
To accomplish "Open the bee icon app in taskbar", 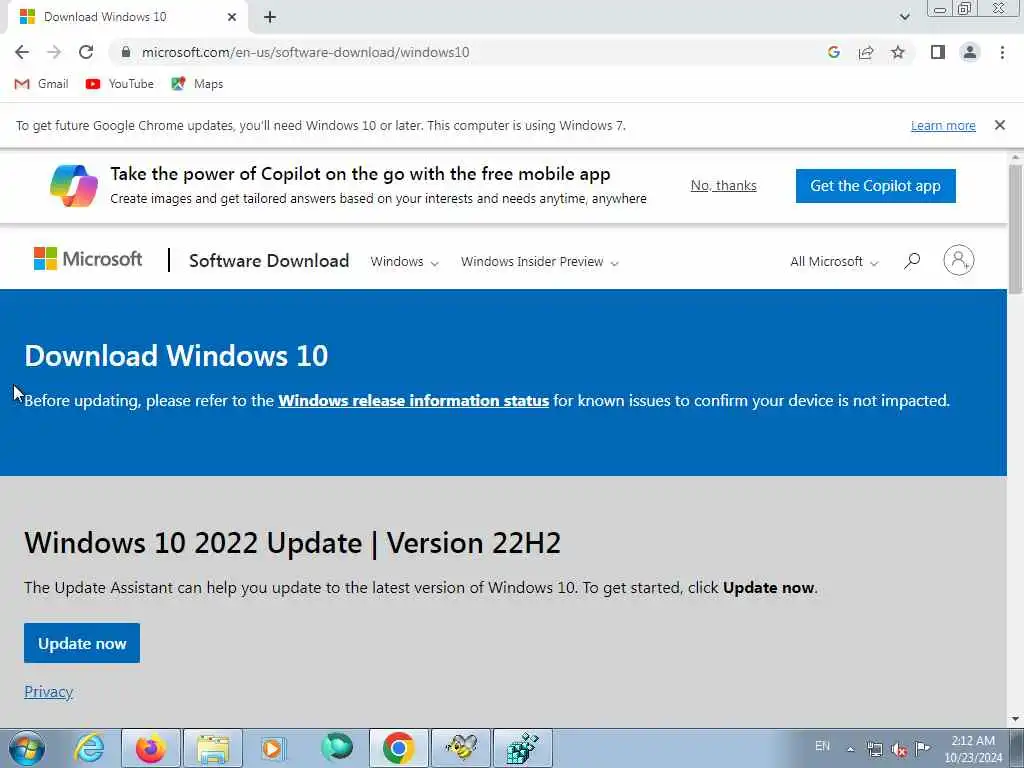I will point(461,748).
